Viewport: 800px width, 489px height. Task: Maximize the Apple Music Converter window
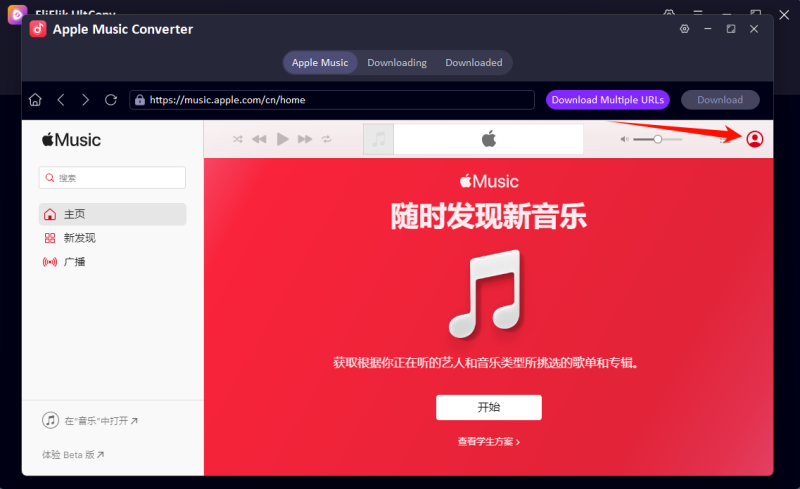click(731, 29)
